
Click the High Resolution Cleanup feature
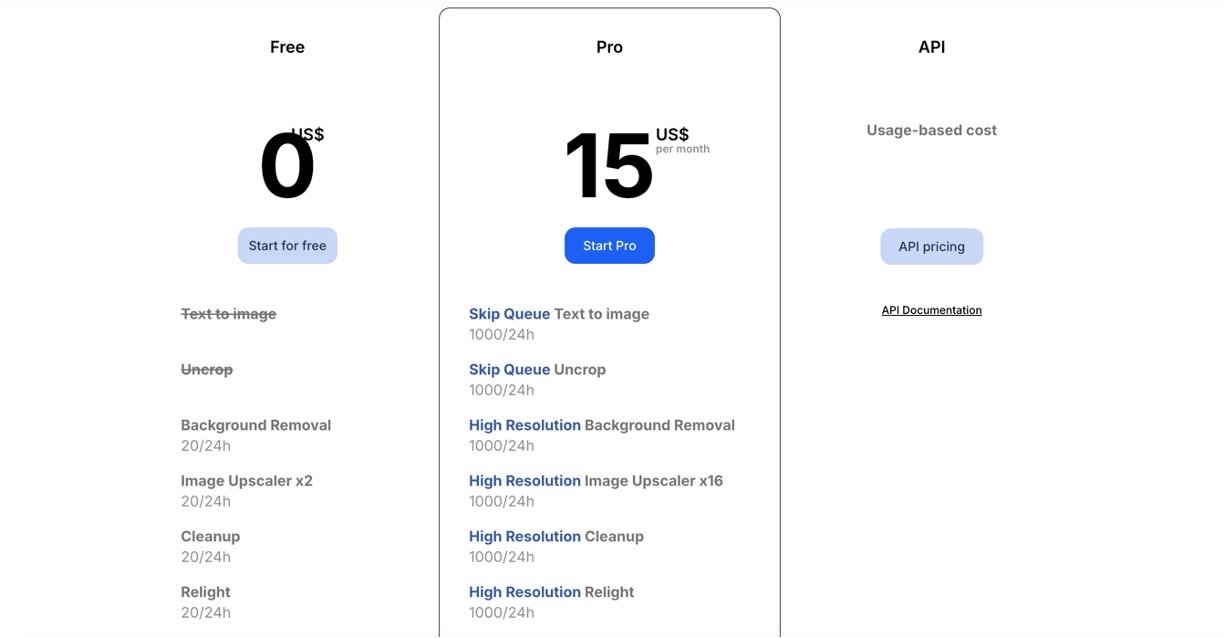(x=556, y=537)
